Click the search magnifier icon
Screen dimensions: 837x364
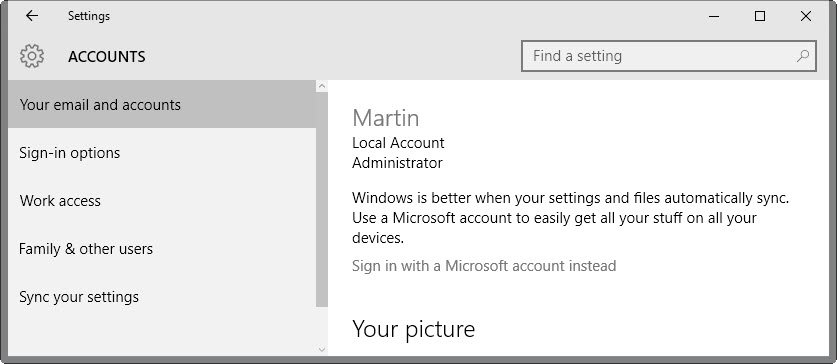click(802, 56)
